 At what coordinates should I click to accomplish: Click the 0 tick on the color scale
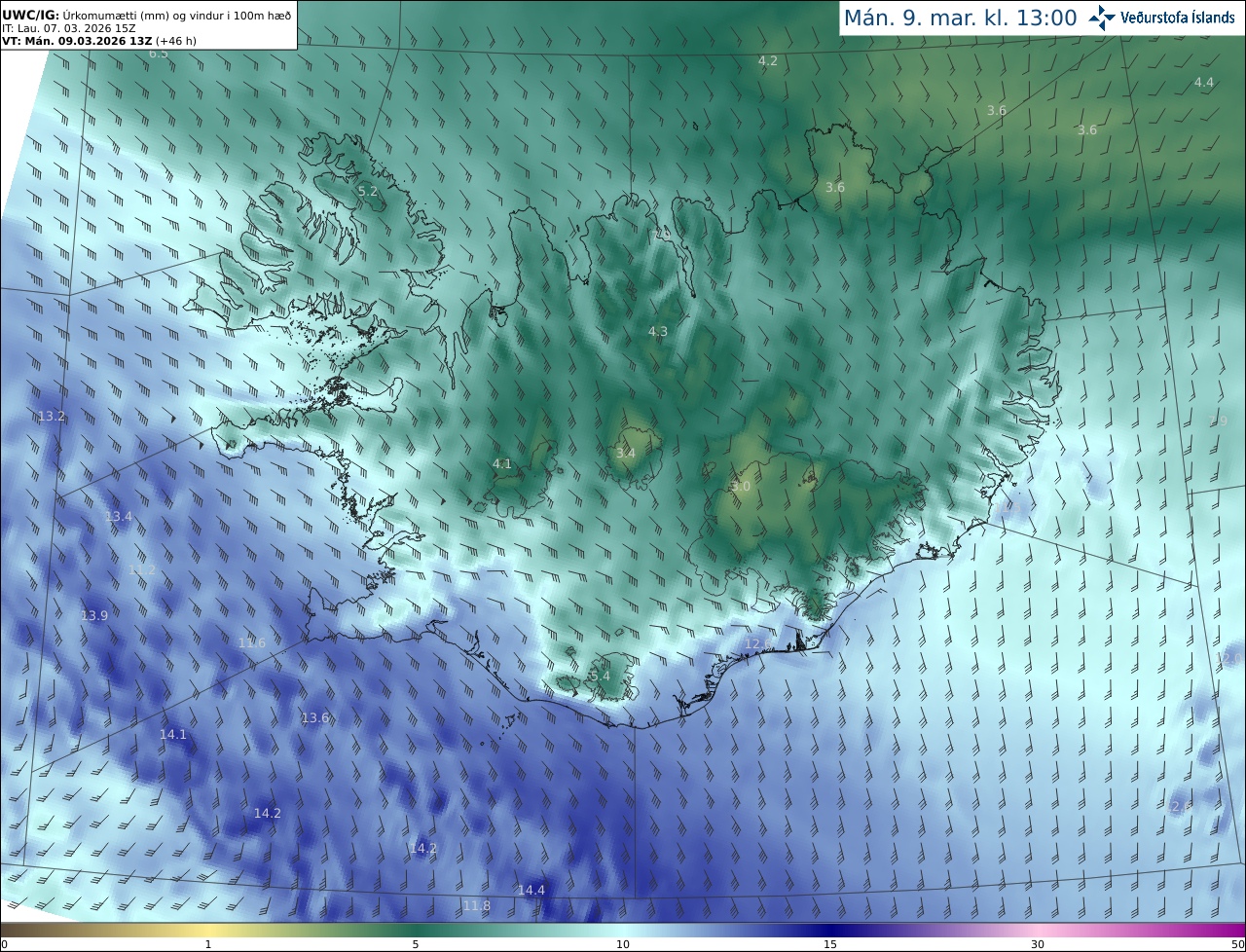(4, 944)
